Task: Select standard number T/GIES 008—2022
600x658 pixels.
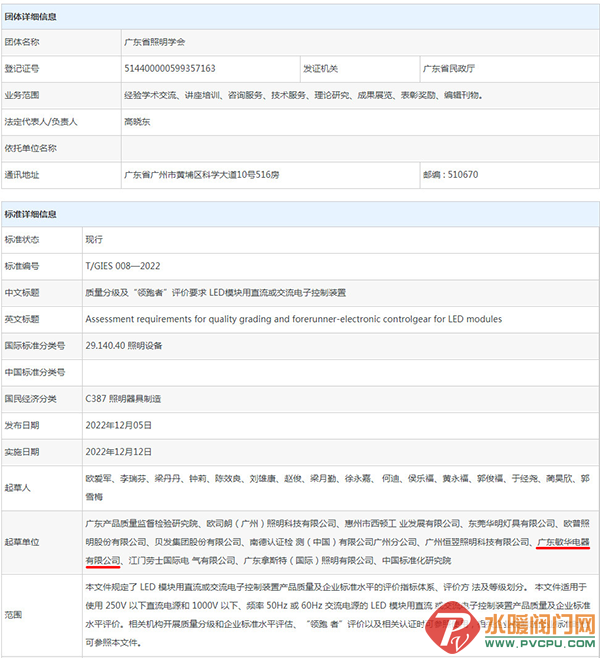Action: (123, 266)
